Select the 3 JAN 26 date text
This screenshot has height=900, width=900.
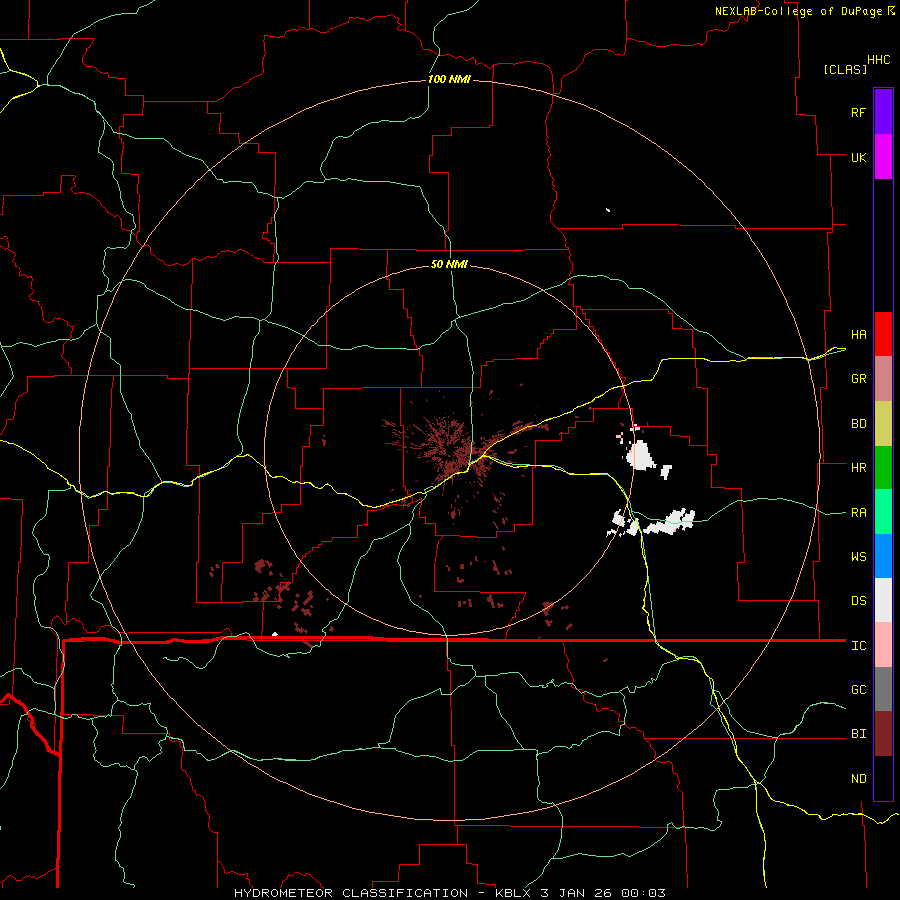pyautogui.click(x=577, y=893)
